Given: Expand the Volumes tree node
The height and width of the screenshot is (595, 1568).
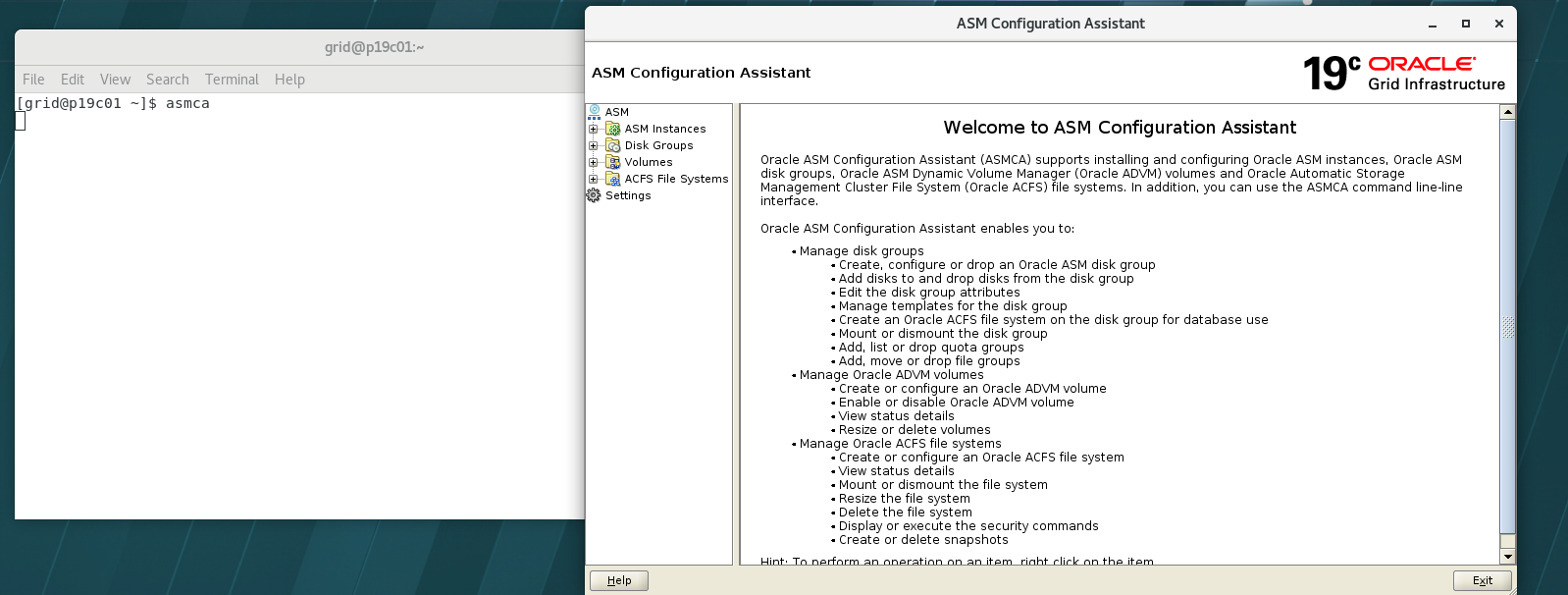Looking at the screenshot, I should tap(593, 162).
